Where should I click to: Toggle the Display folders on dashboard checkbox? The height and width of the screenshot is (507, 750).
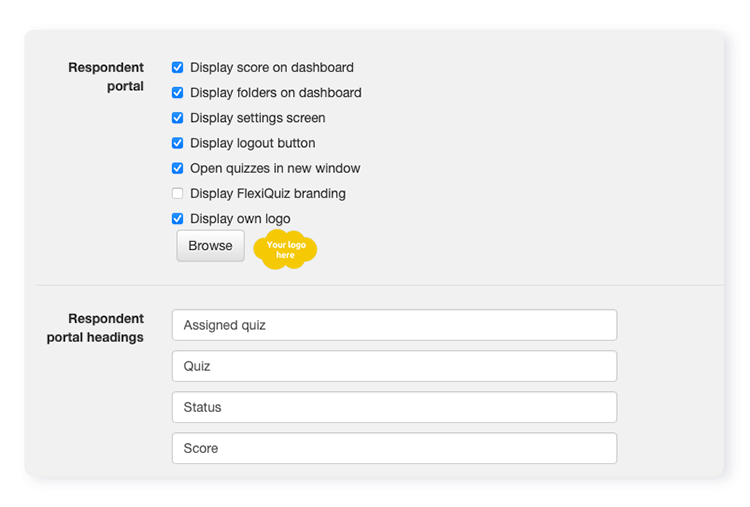[177, 93]
